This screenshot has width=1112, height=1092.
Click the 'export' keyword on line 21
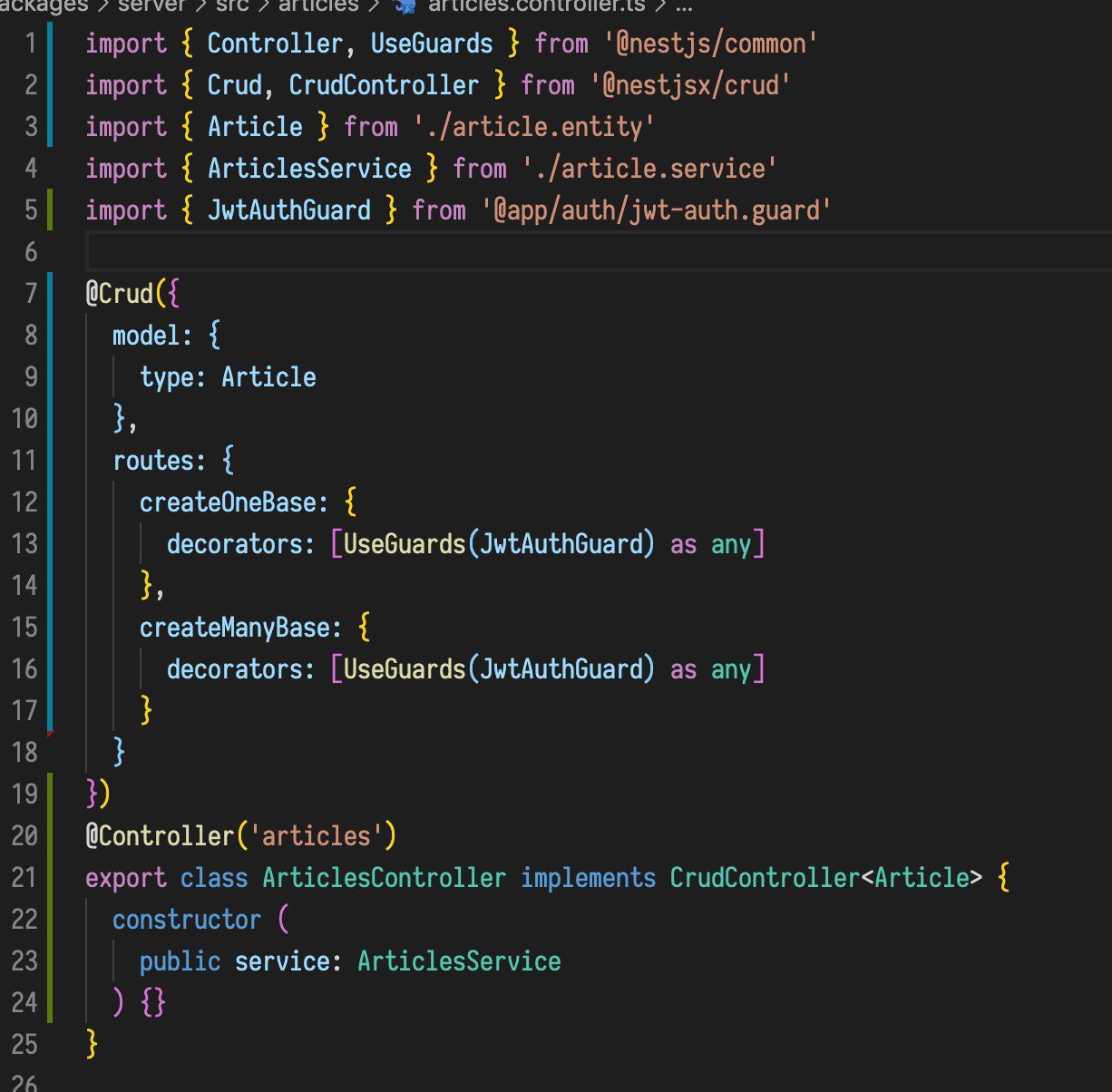point(126,878)
